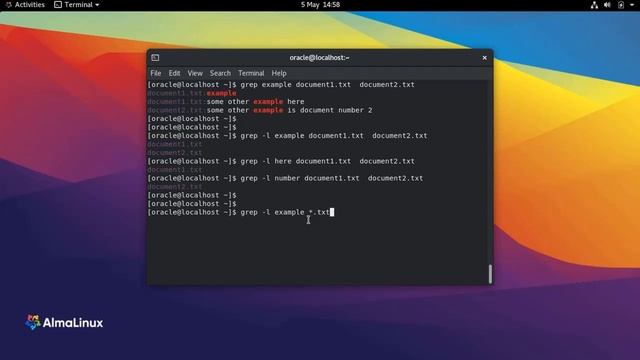Click the network status icon in top bar
This screenshot has height=360, width=640.
coord(594,5)
